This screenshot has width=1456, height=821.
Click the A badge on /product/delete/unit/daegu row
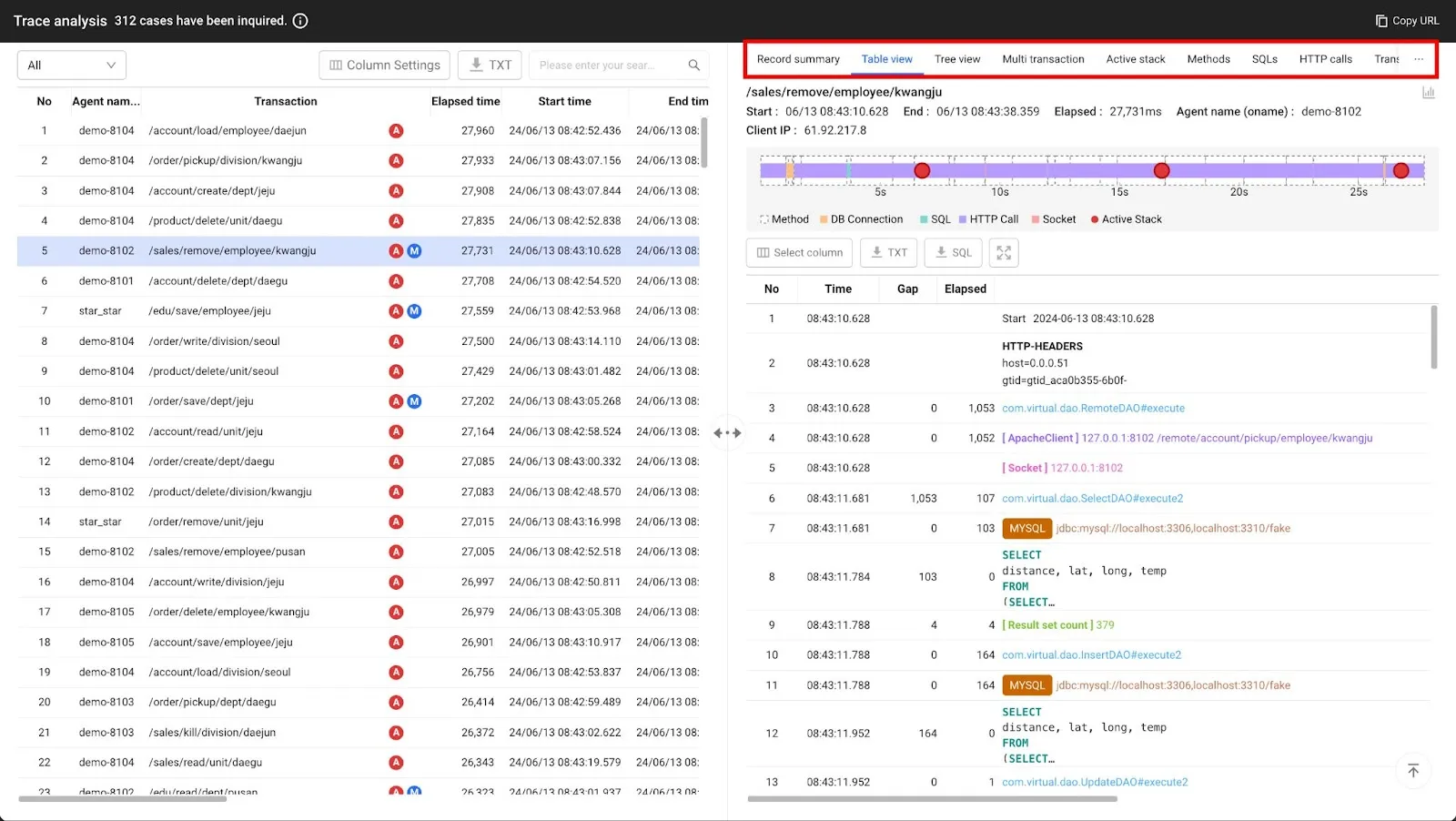pos(396,221)
